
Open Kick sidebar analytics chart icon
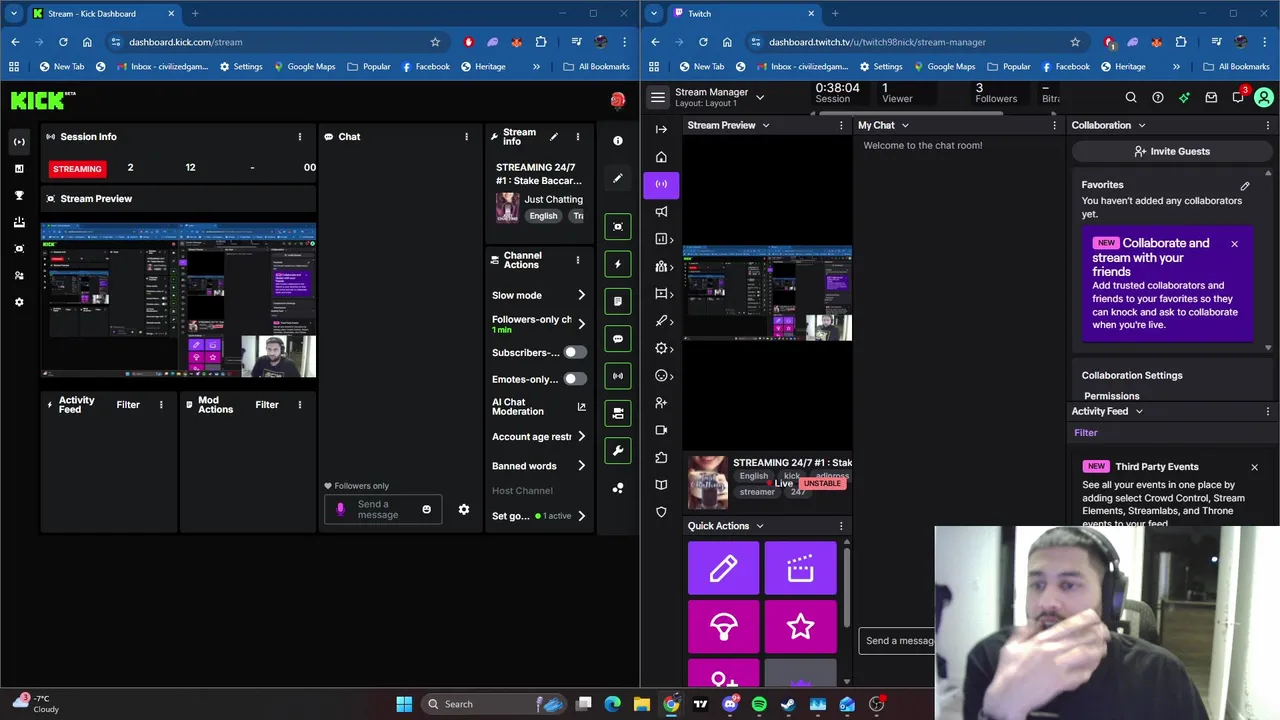click(19, 169)
